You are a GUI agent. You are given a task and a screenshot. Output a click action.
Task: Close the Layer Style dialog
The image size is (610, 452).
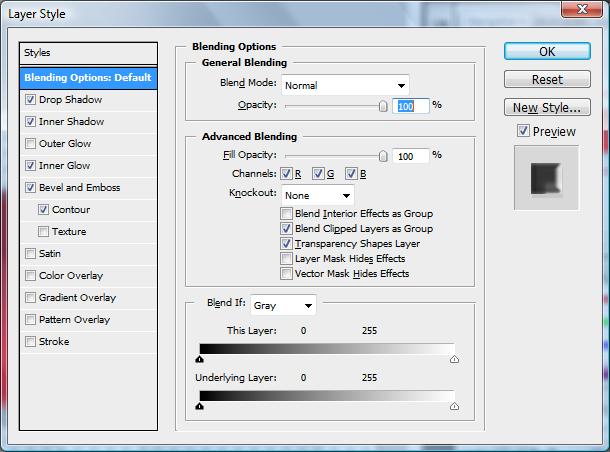pyautogui.click(x=582, y=9)
